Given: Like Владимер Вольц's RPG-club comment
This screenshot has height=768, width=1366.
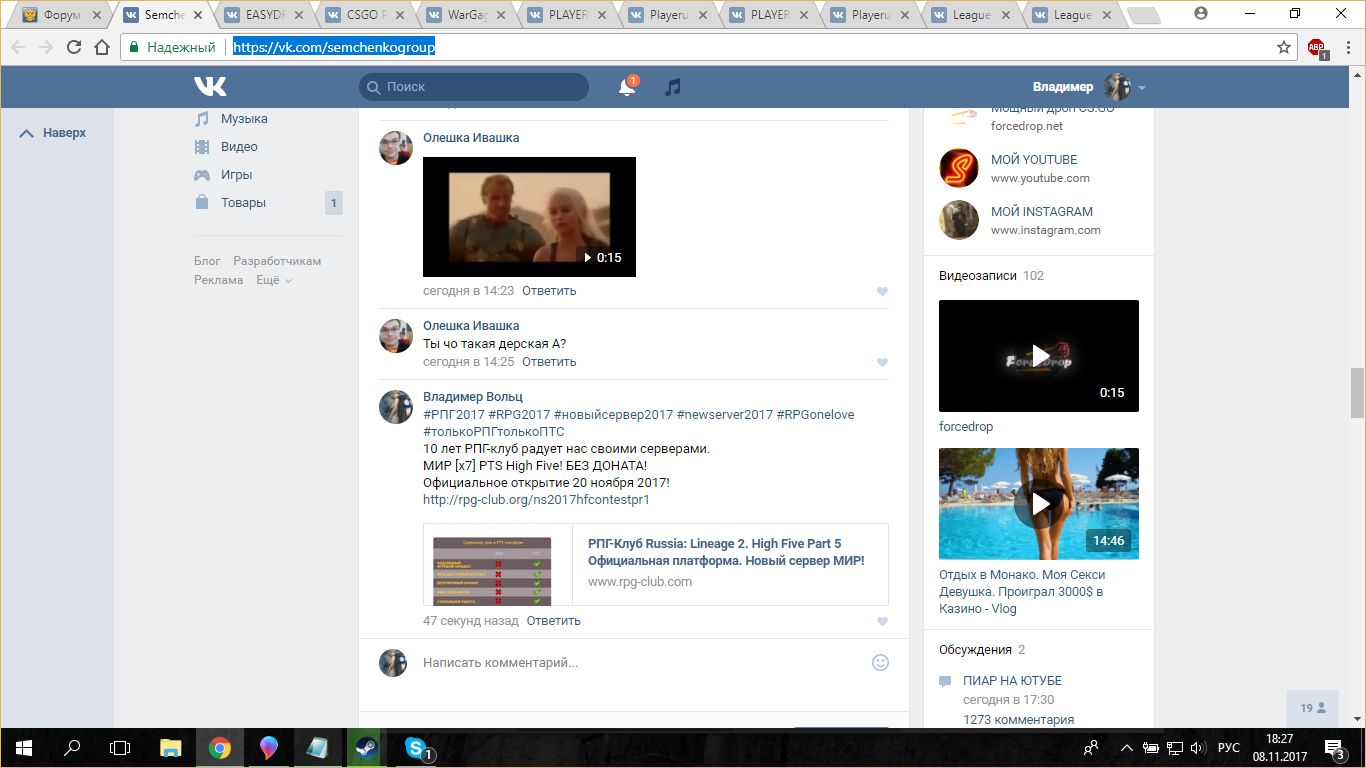Looking at the screenshot, I should 882,622.
